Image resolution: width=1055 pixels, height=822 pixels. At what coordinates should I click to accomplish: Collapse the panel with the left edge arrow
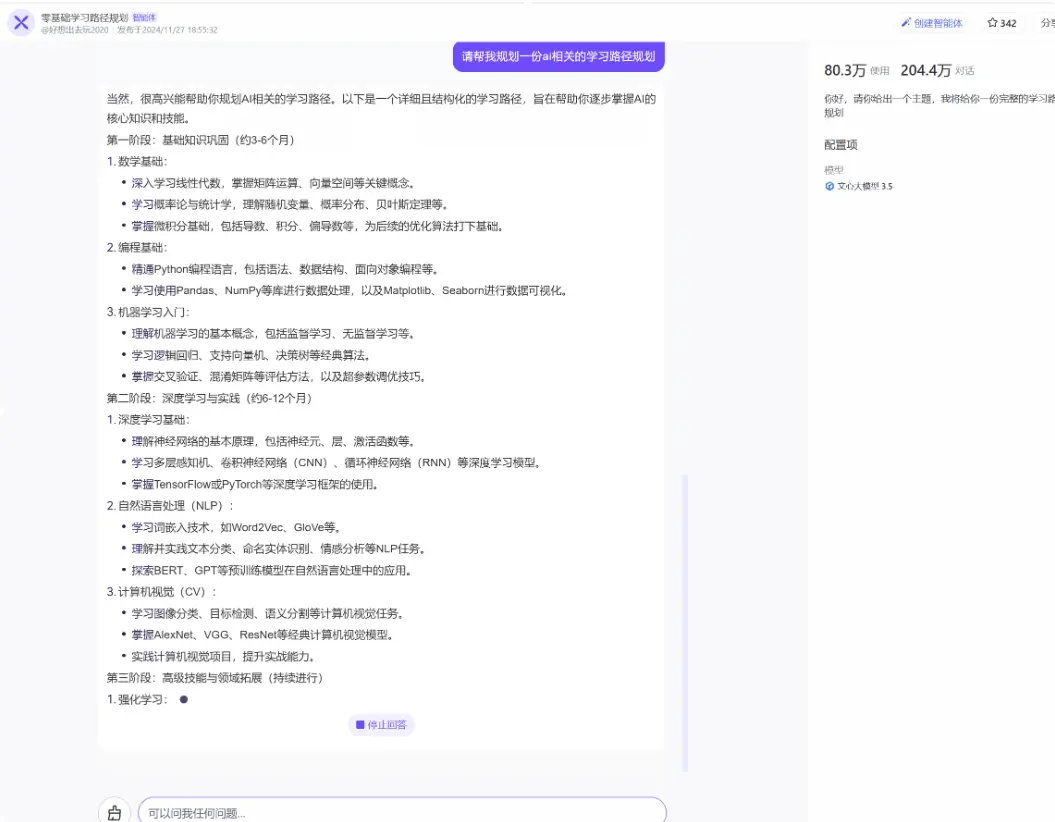click(x=2, y=411)
